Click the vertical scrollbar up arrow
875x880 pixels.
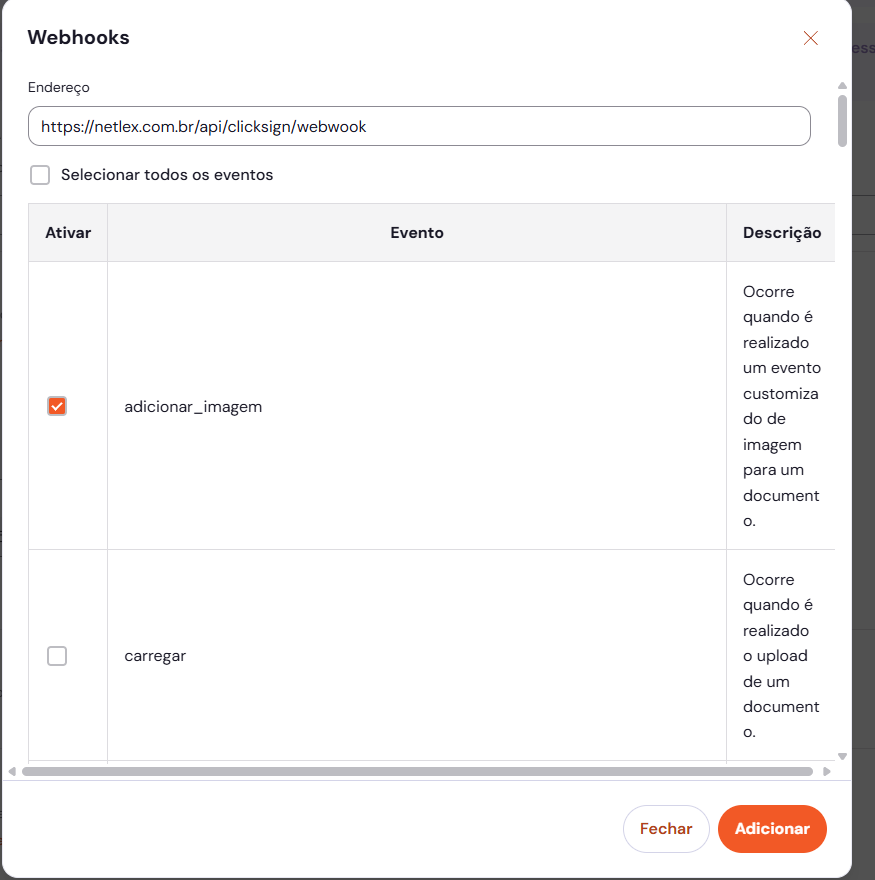(842, 86)
